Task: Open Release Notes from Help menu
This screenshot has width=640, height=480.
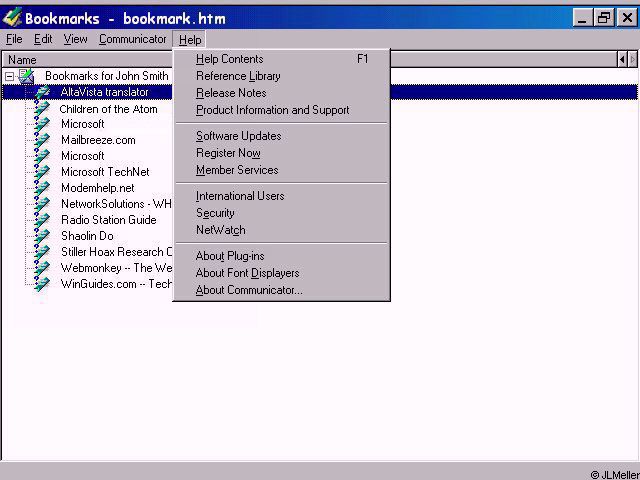Action: tap(282, 93)
